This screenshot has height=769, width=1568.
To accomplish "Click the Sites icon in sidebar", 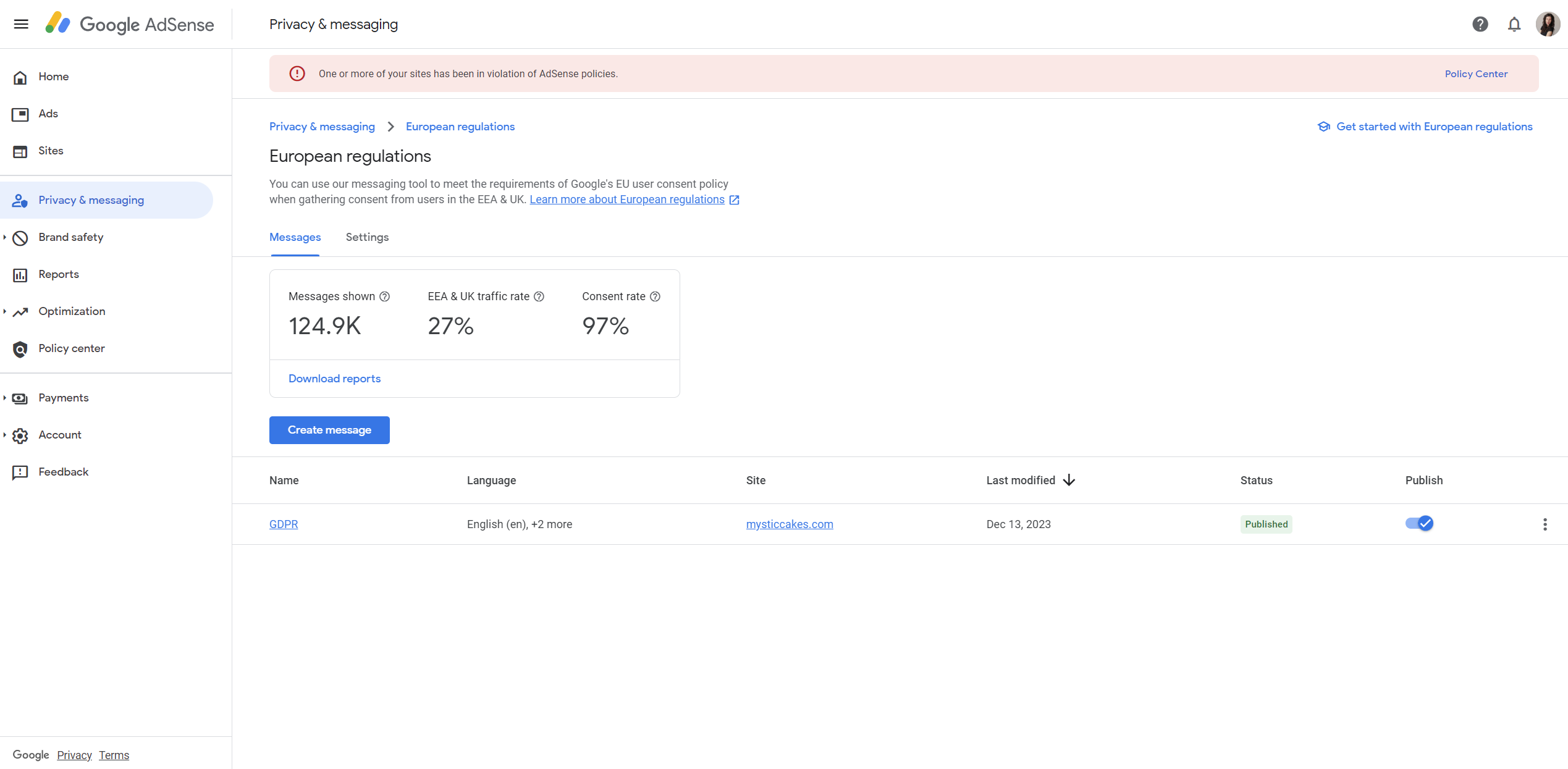I will (x=20, y=151).
